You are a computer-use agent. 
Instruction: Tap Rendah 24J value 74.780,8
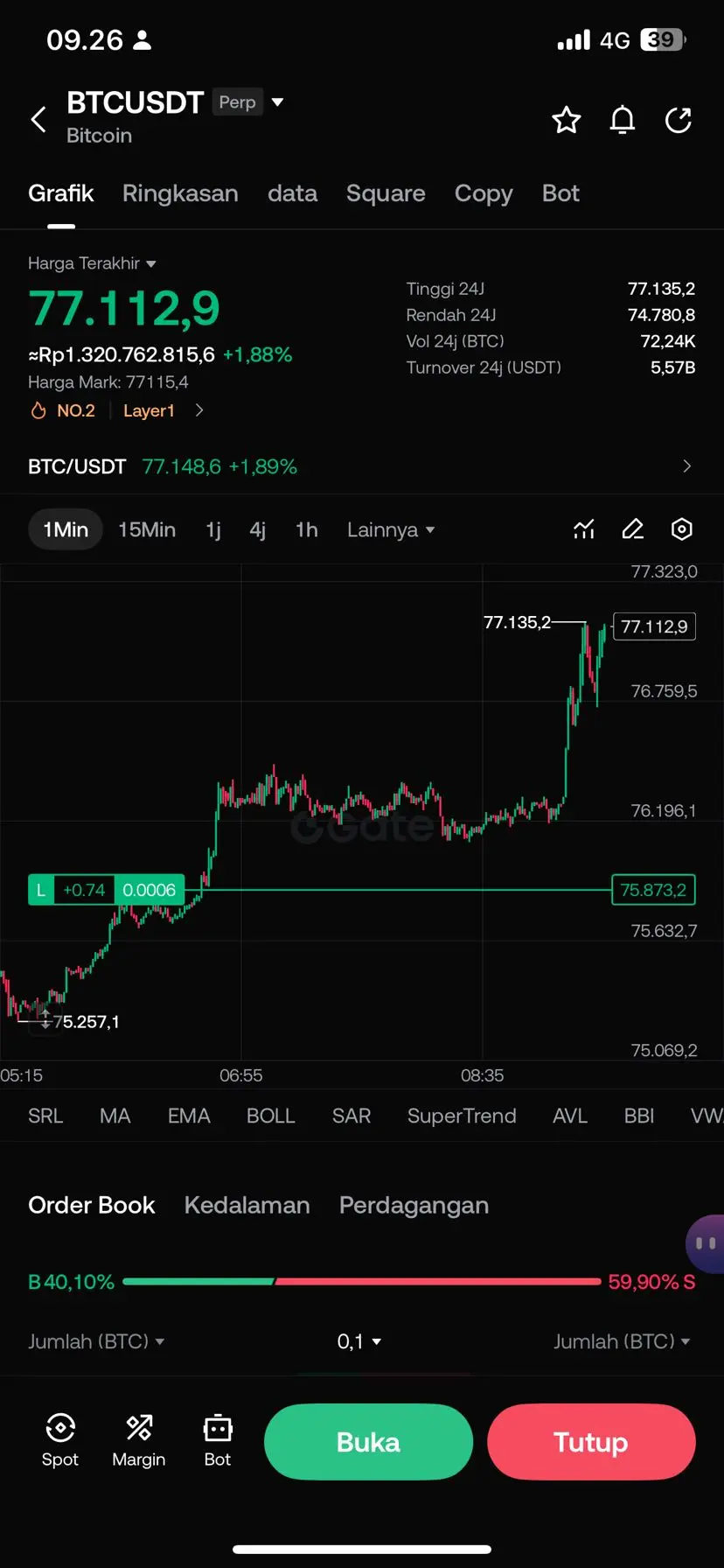661,315
